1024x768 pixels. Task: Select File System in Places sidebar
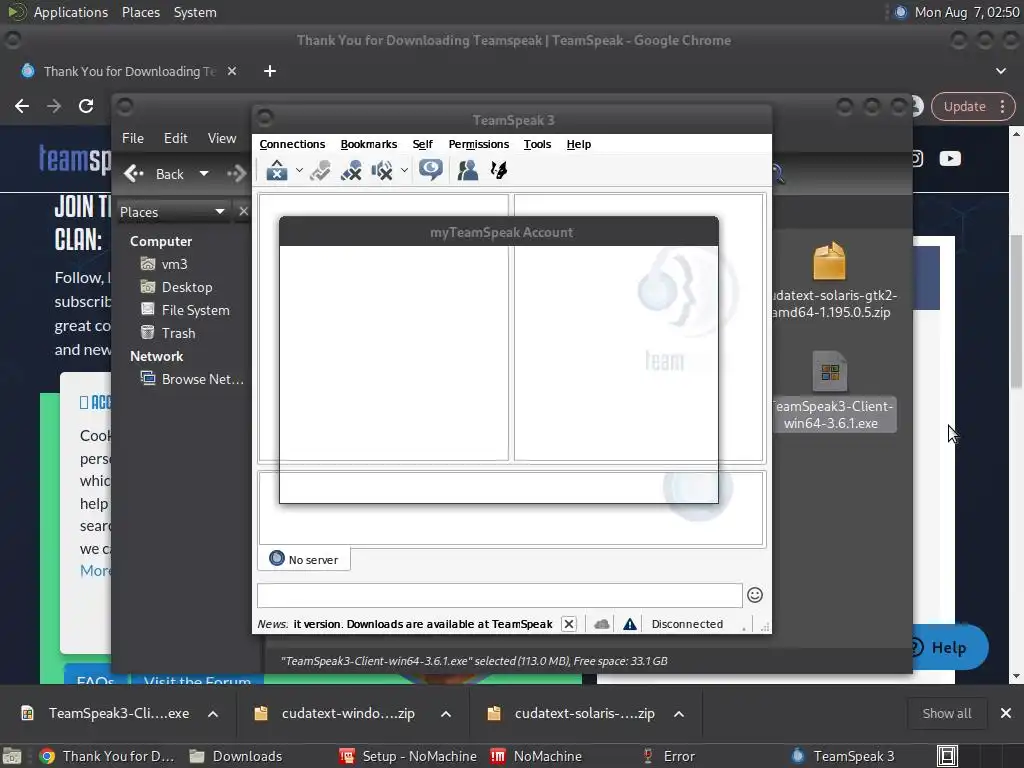185,310
